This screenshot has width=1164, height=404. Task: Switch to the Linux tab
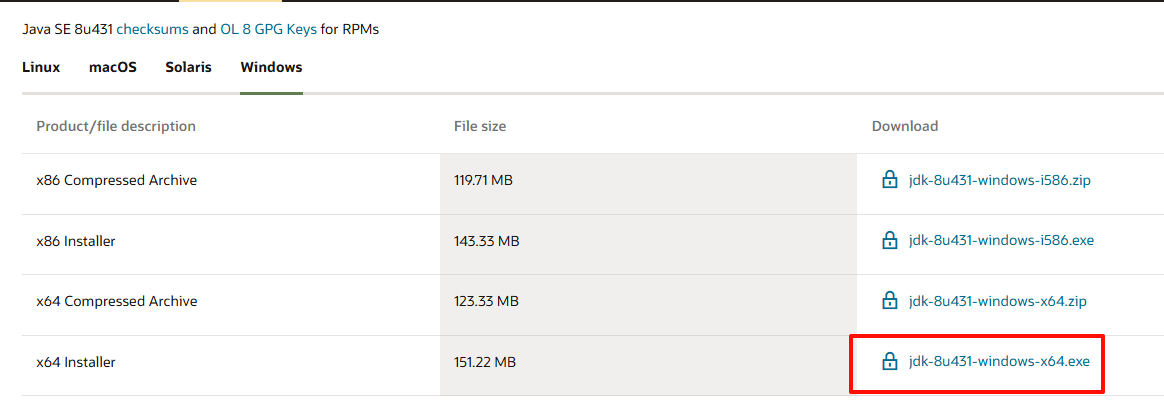[41, 67]
